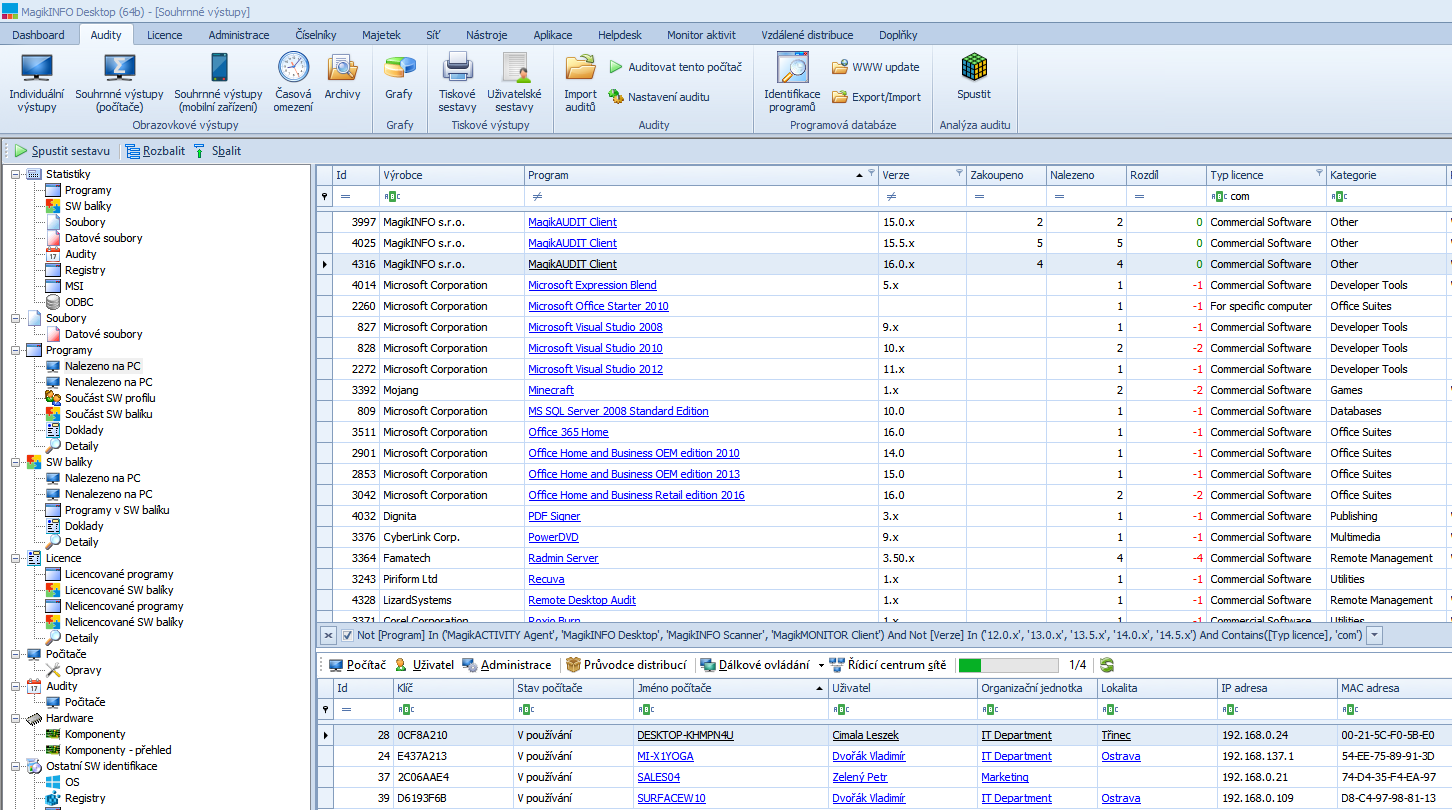Close the filter bar with the X button
The height and width of the screenshot is (810, 1452).
(328, 635)
